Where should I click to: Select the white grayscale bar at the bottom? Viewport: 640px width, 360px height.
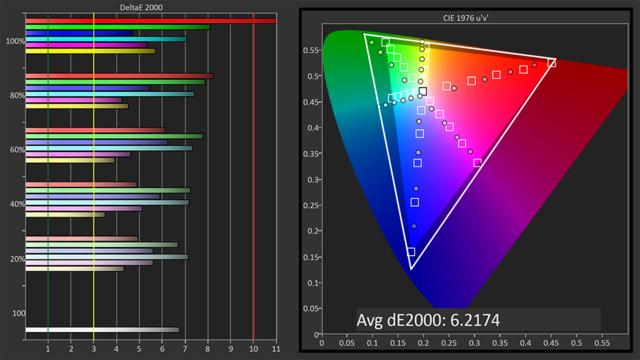click(102, 330)
